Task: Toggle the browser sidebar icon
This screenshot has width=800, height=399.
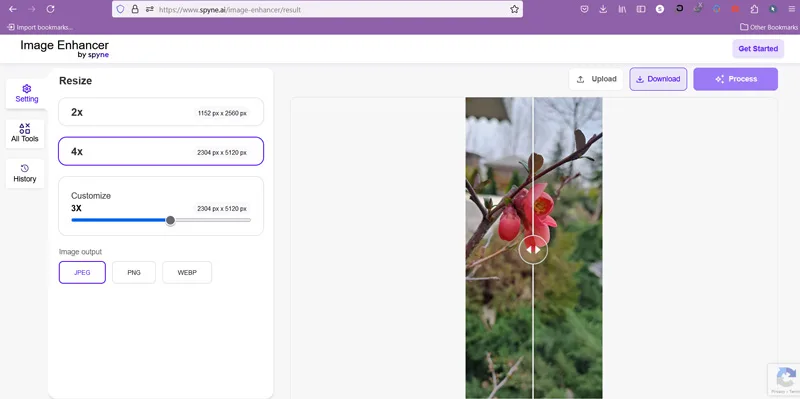Action: coord(641,9)
